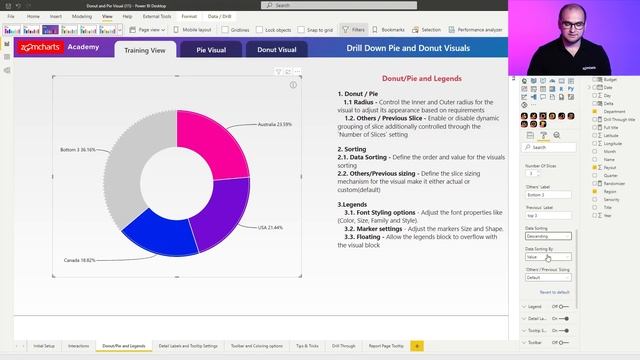The width and height of the screenshot is (640, 360).
Task: Open the Fields well tab in Visualizations
Action: point(530,135)
